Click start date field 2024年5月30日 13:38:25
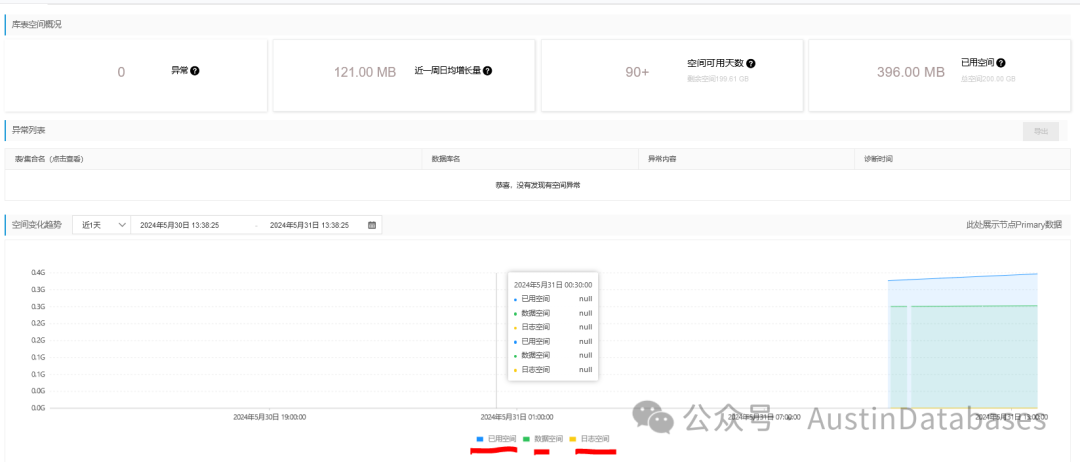Screen dimensions: 1080x462 [180, 225]
